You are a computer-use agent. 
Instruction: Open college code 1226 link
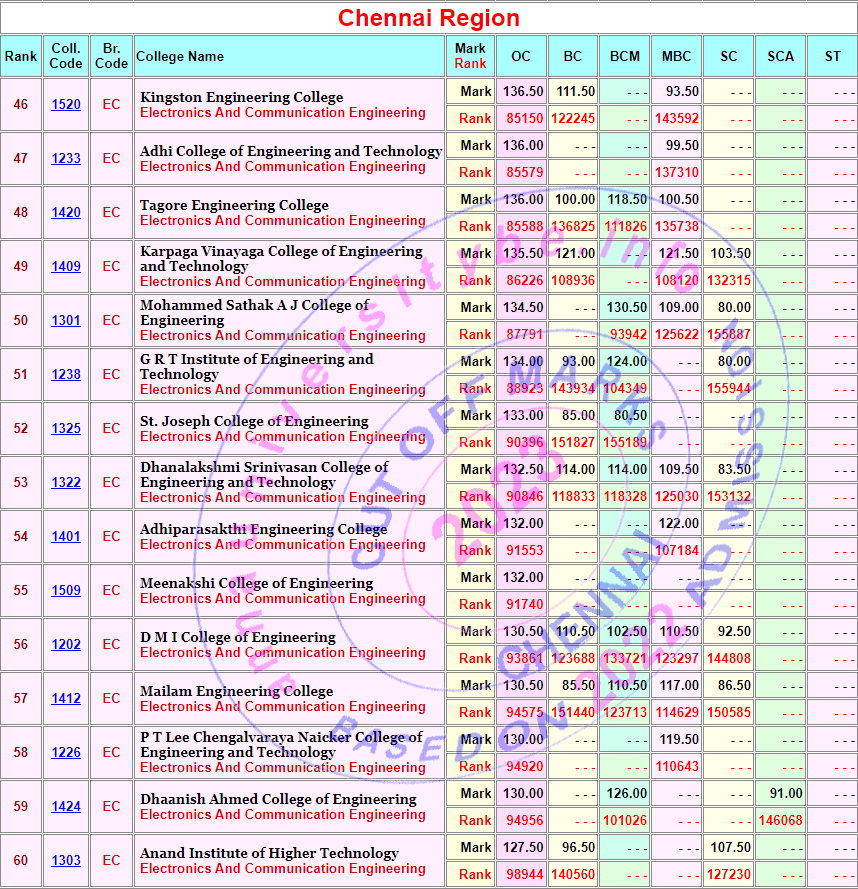[x=66, y=753]
